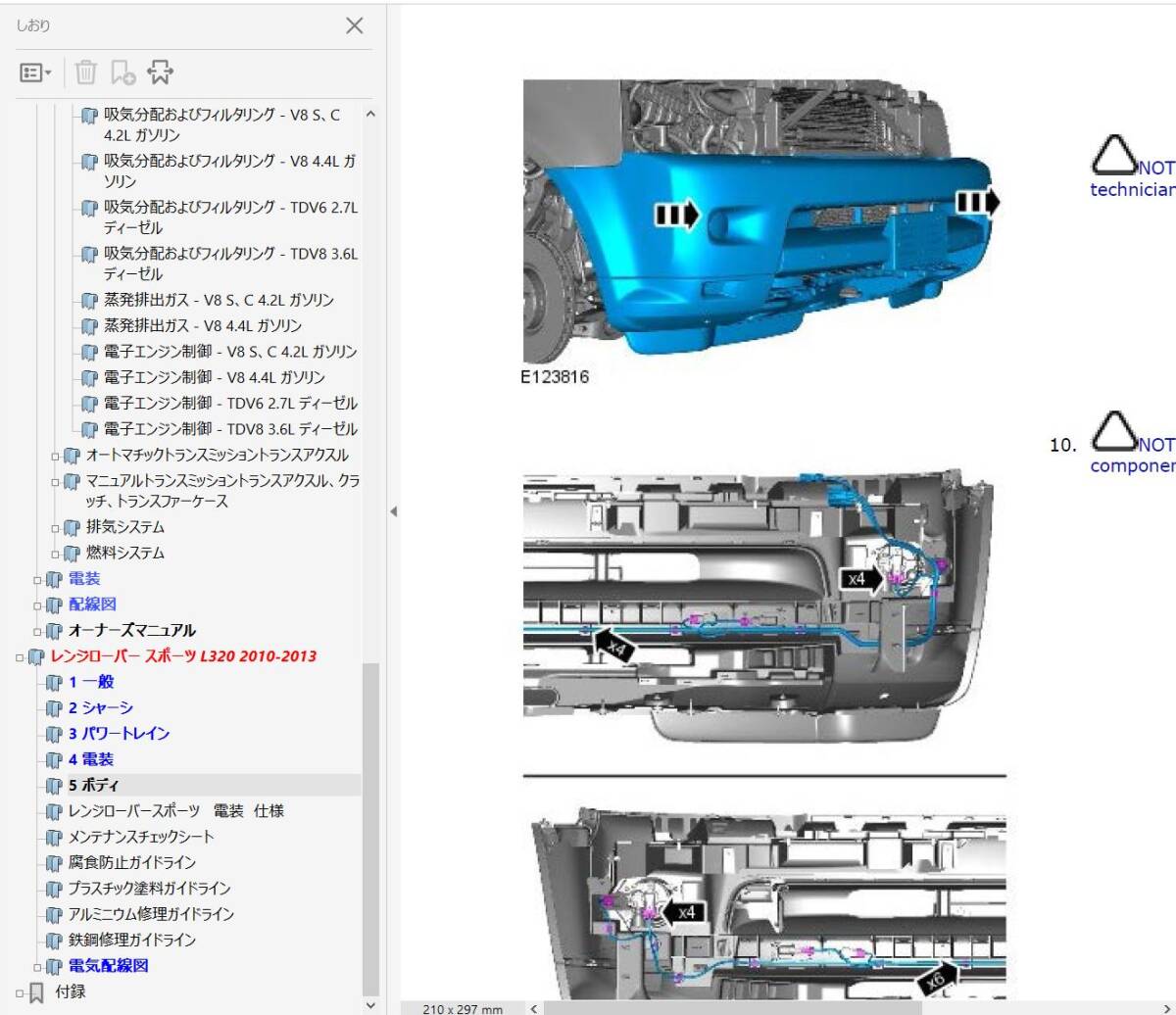Click the bookmark icon next to 排気システム
Screen dimensions: 1176x1015
[73, 528]
